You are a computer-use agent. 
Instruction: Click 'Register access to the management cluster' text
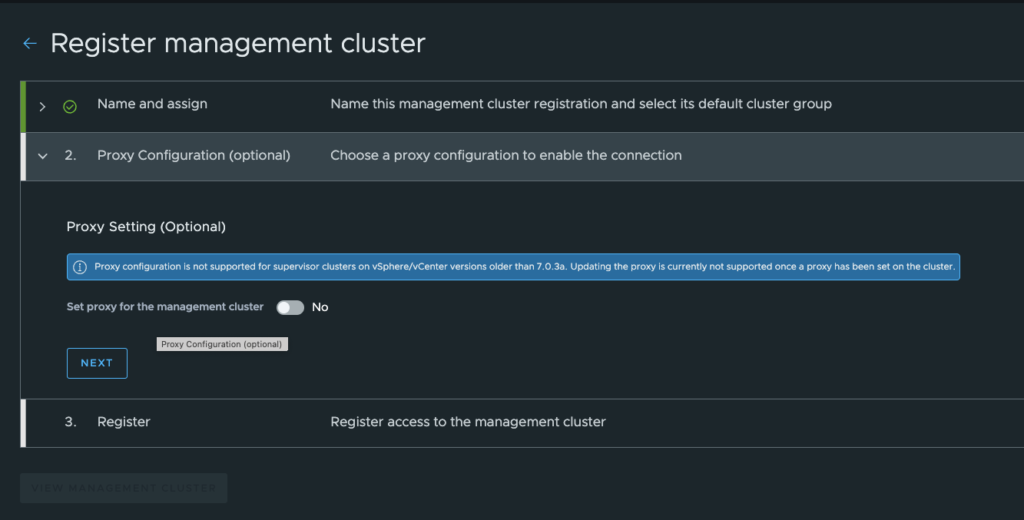point(468,422)
